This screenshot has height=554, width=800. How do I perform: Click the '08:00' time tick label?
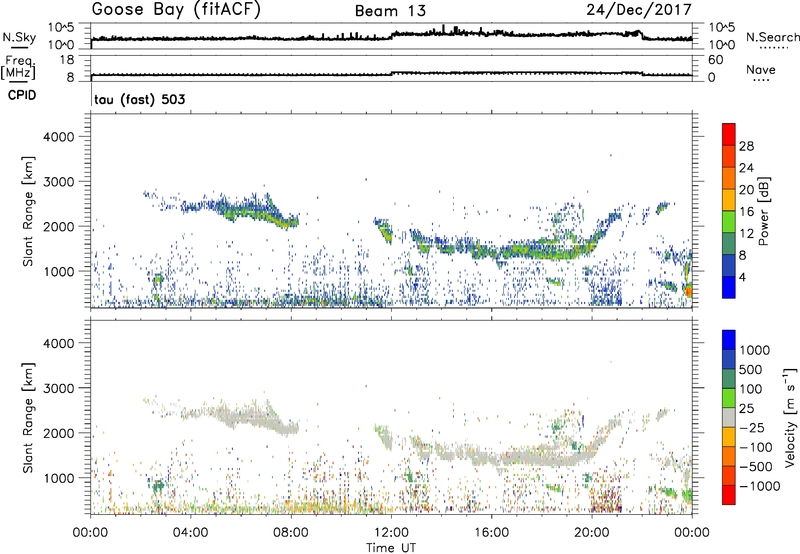click(x=291, y=533)
